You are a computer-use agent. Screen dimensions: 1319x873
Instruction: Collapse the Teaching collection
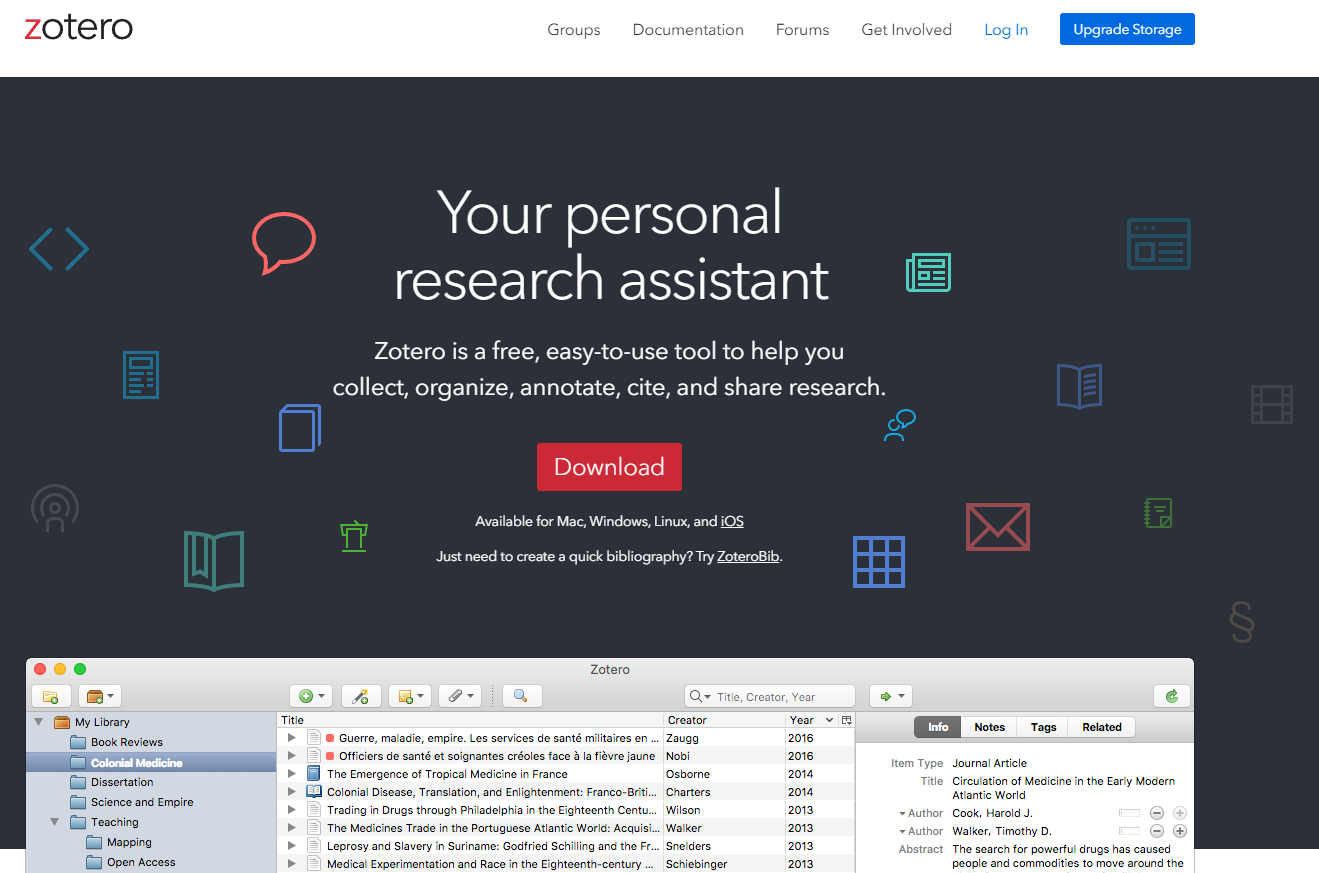point(55,822)
